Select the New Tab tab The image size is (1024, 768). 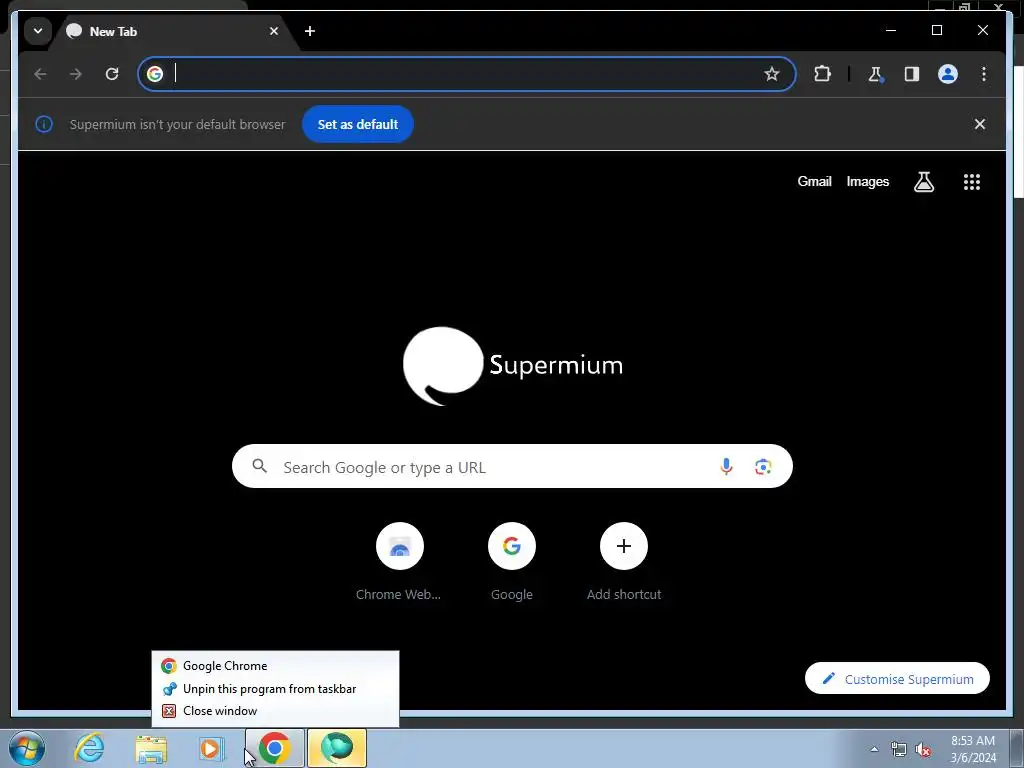pyautogui.click(x=173, y=31)
